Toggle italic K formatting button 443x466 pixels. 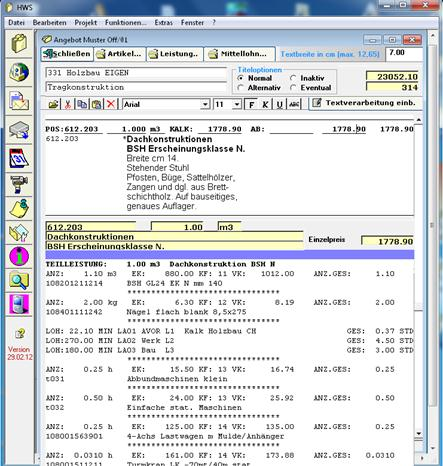tap(265, 104)
